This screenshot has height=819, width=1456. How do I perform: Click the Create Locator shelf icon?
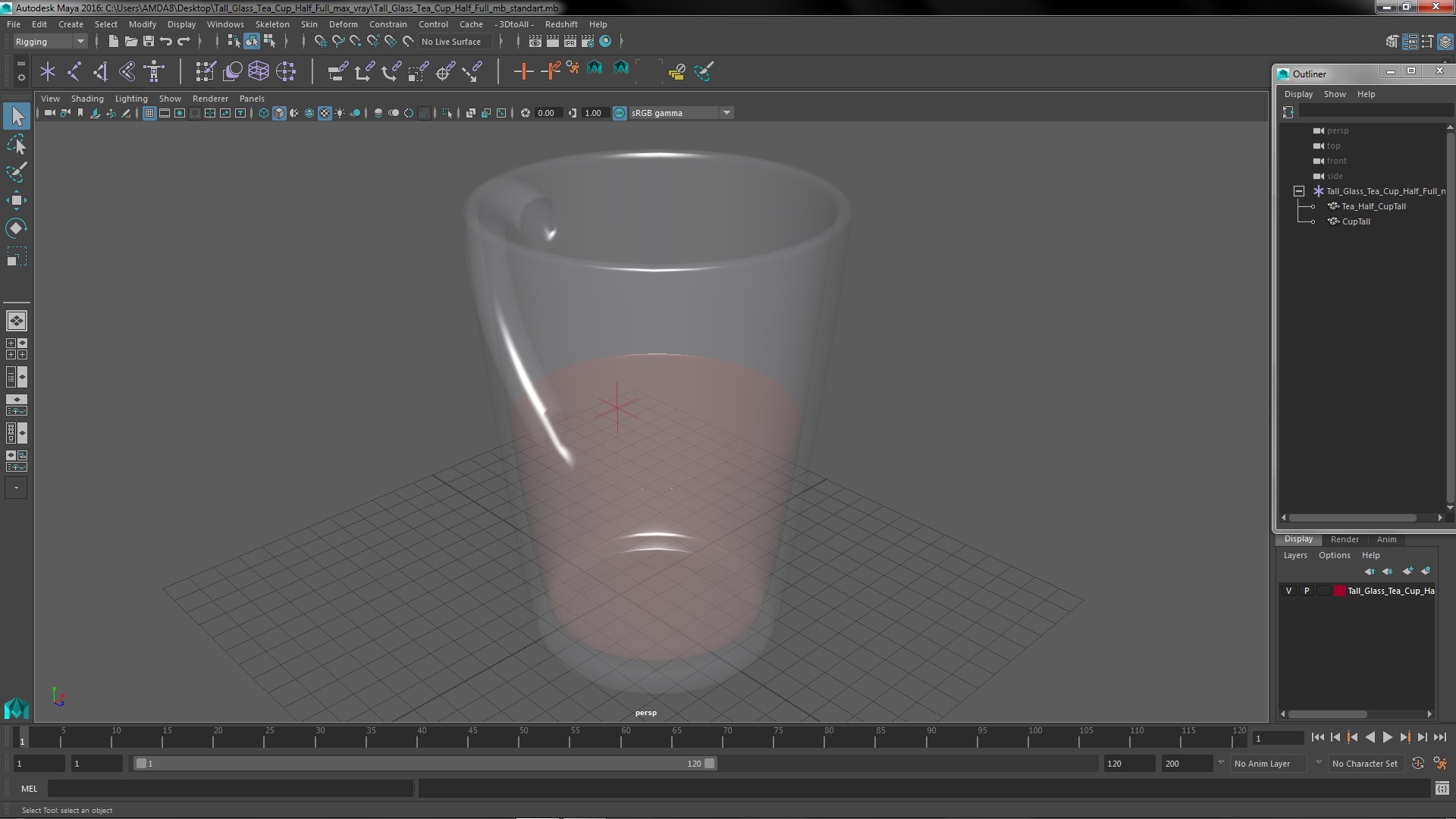(x=48, y=72)
